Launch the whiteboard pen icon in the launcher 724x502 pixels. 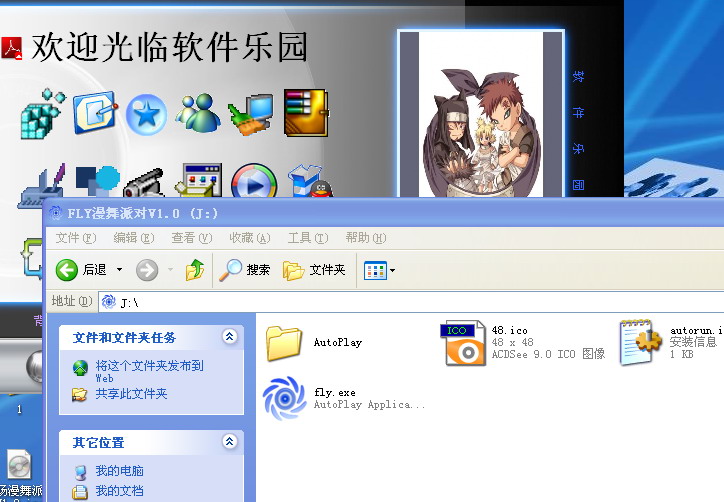pyautogui.click(x=95, y=113)
